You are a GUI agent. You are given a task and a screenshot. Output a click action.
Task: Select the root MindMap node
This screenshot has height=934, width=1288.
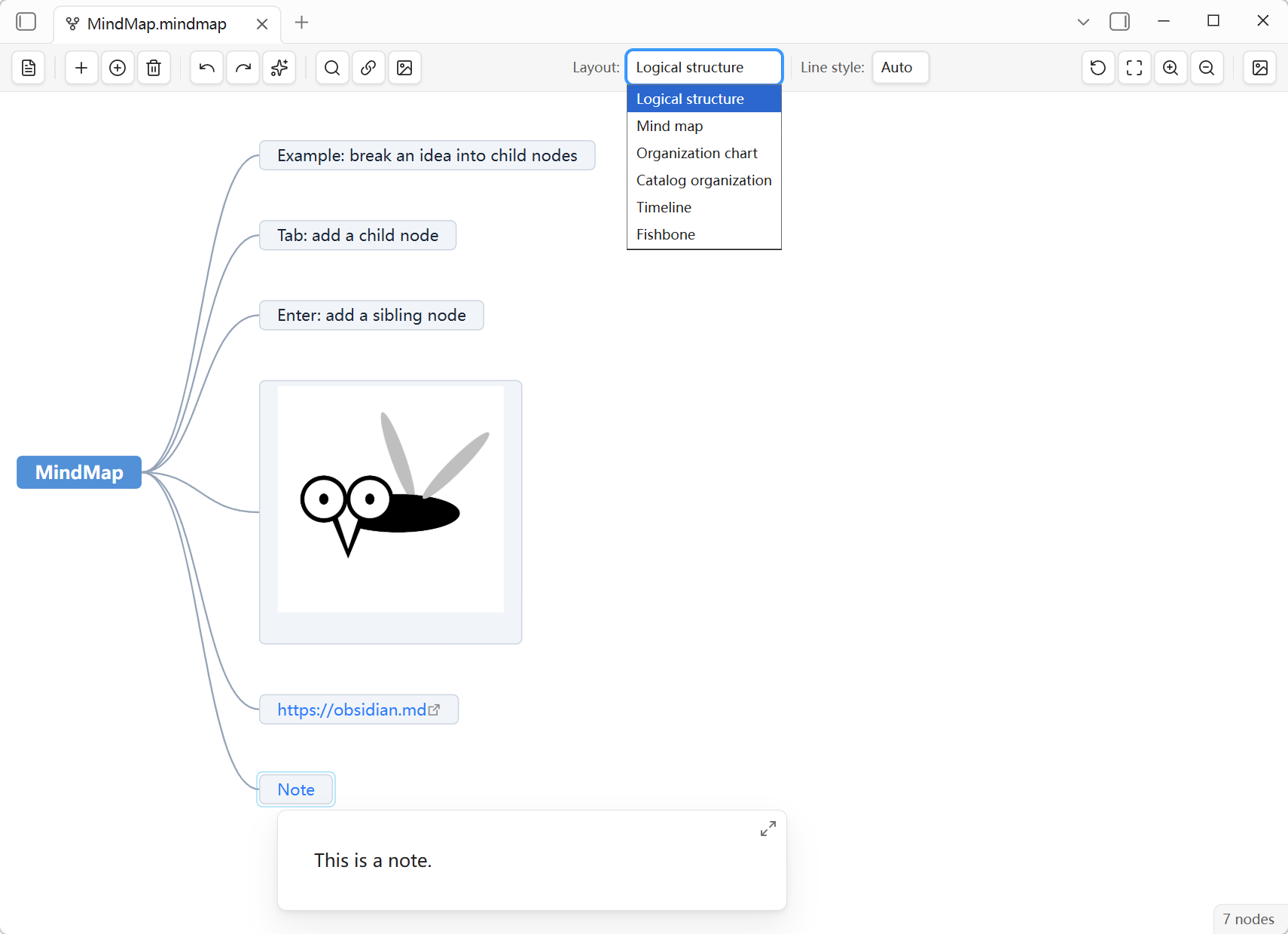79,472
